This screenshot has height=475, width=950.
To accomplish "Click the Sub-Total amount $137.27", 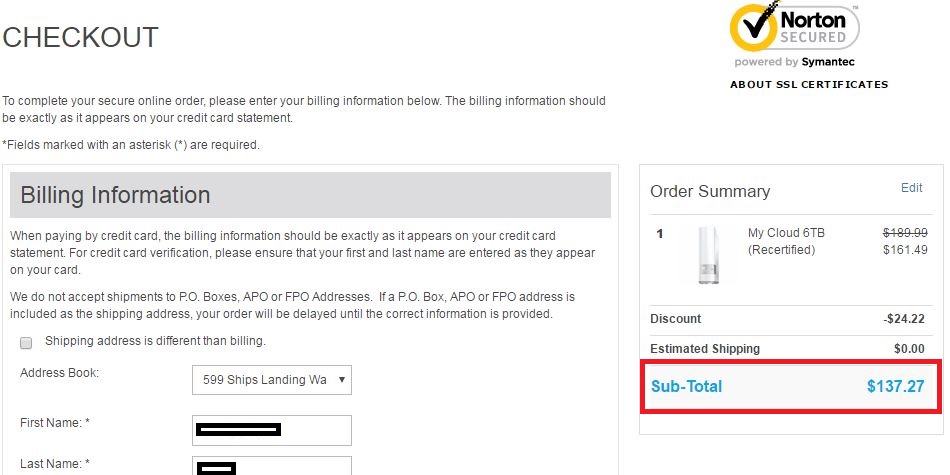I will (x=895, y=386).
